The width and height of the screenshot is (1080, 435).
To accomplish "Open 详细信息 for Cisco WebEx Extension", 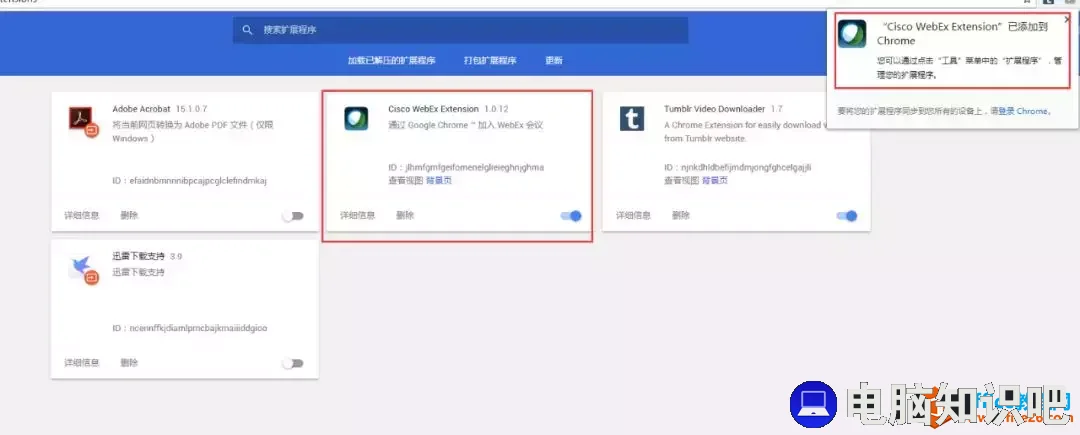I will (357, 215).
